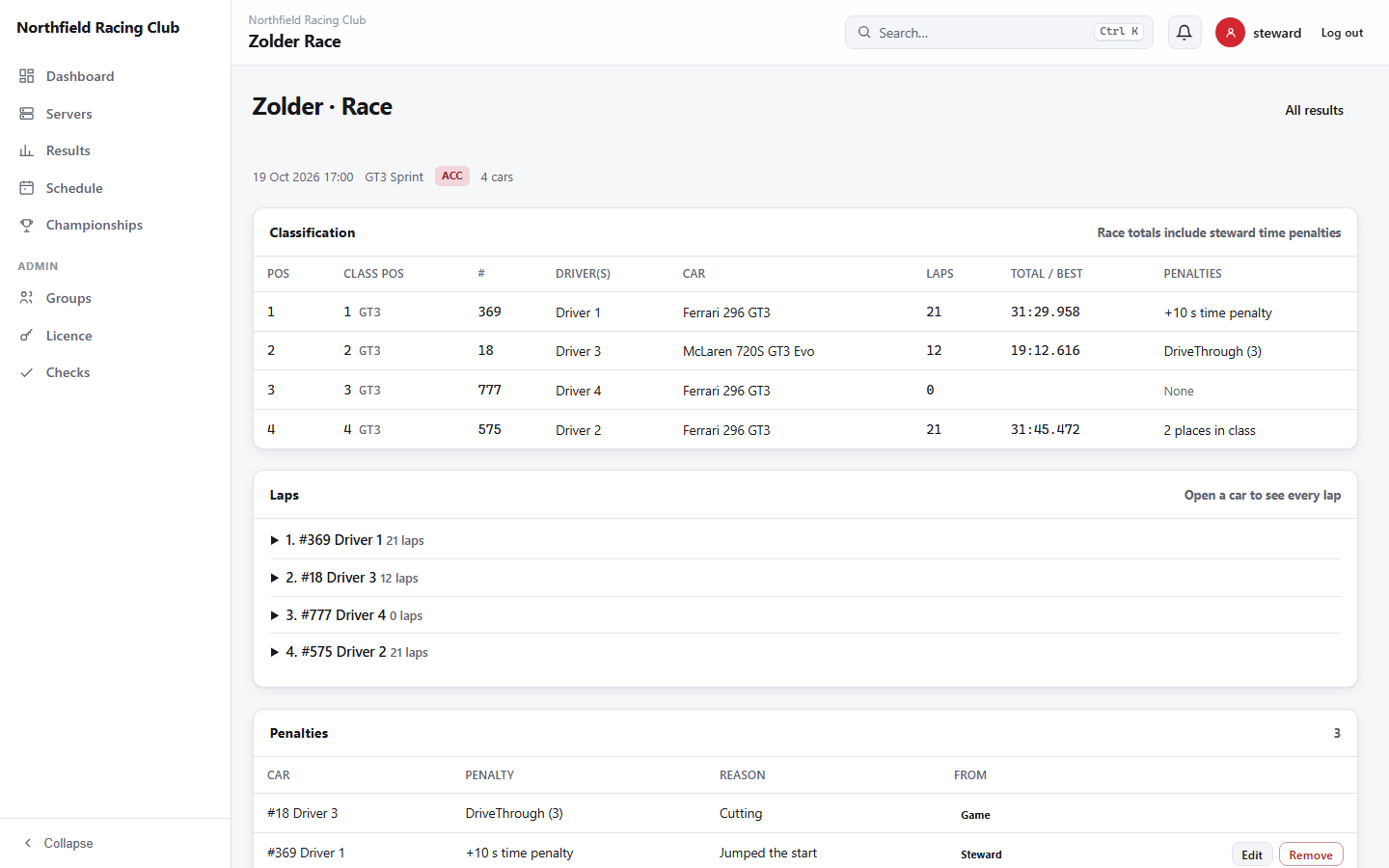Click the GT3 Sprint label
This screenshot has width=1389, height=868.
point(394,177)
